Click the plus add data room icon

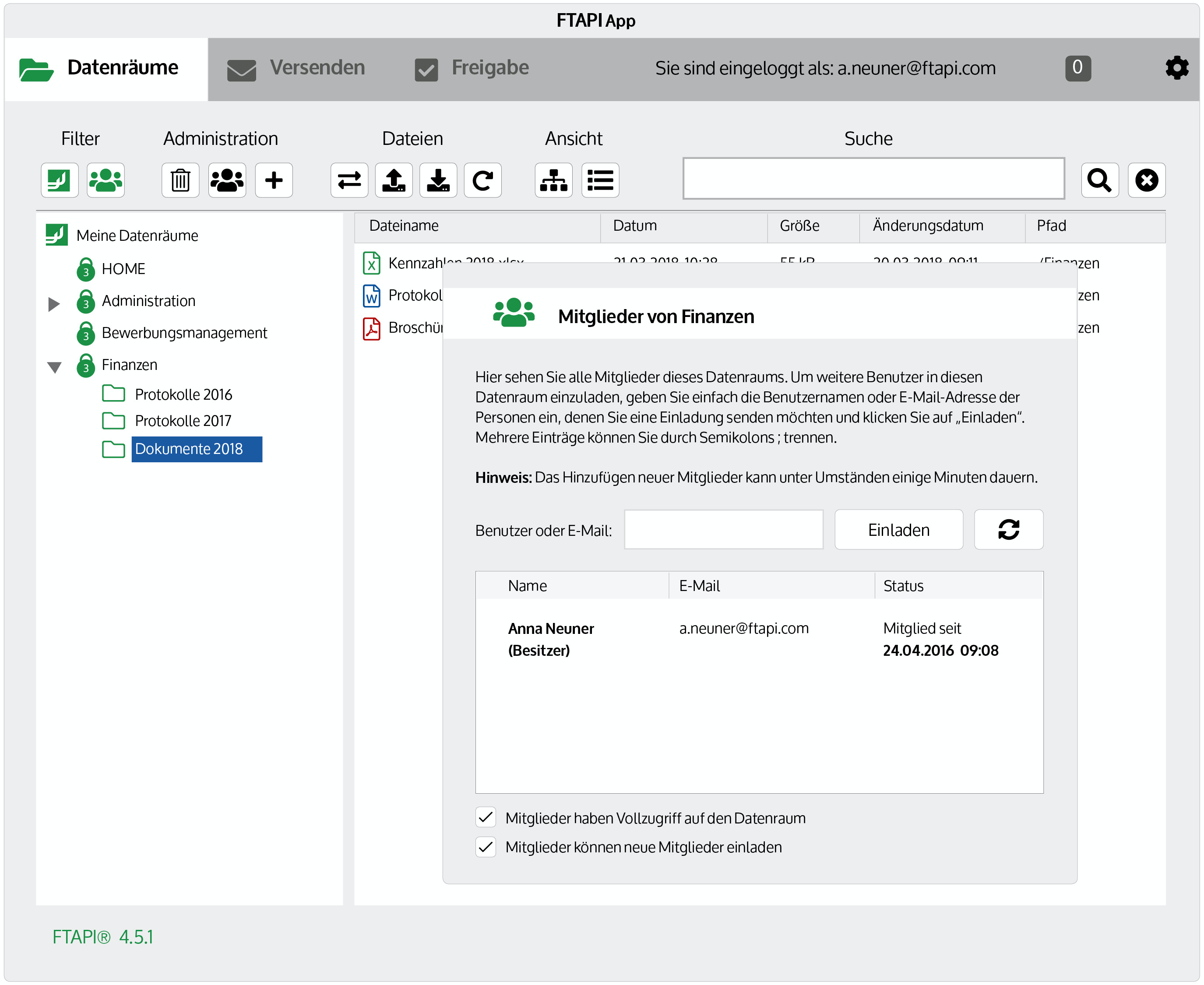point(274,180)
